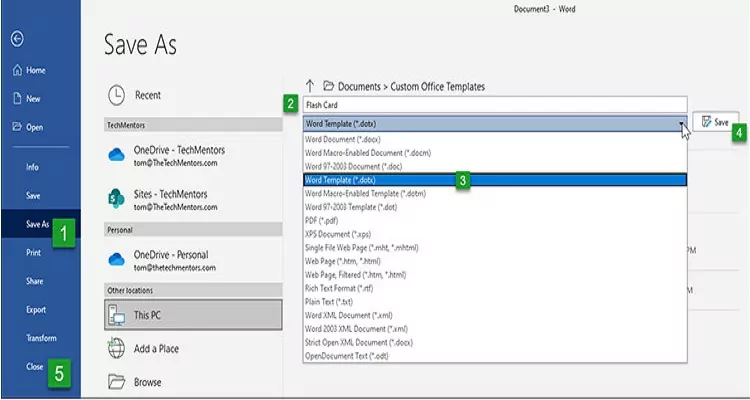Open the Share page
The height and width of the screenshot is (400, 750).
click(x=34, y=281)
